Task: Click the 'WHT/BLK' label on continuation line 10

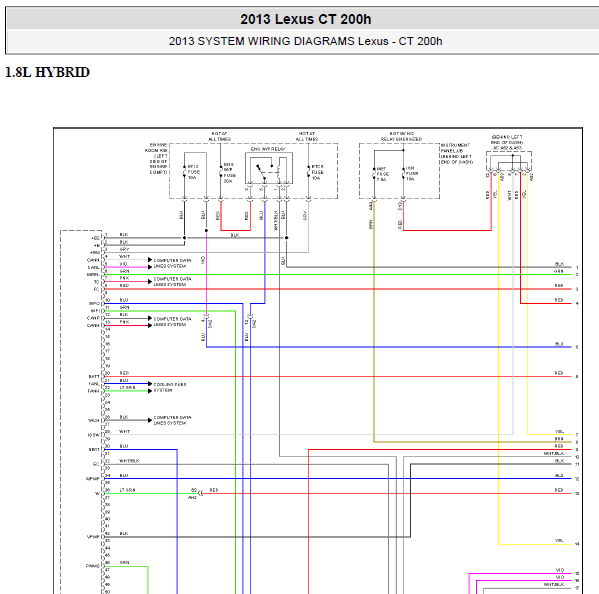Action: click(x=554, y=453)
